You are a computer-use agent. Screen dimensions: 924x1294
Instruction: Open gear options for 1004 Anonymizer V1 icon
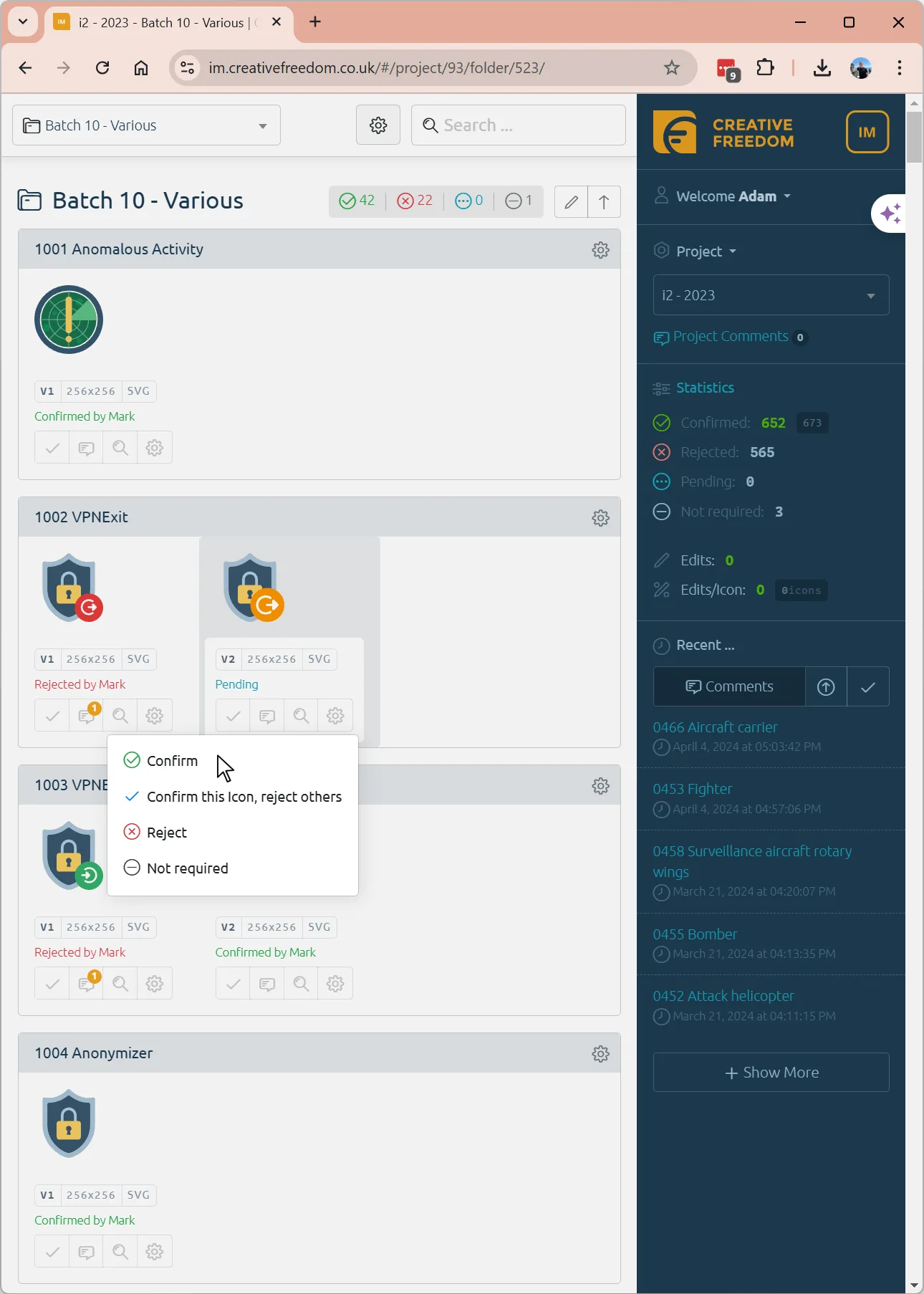click(x=155, y=1252)
